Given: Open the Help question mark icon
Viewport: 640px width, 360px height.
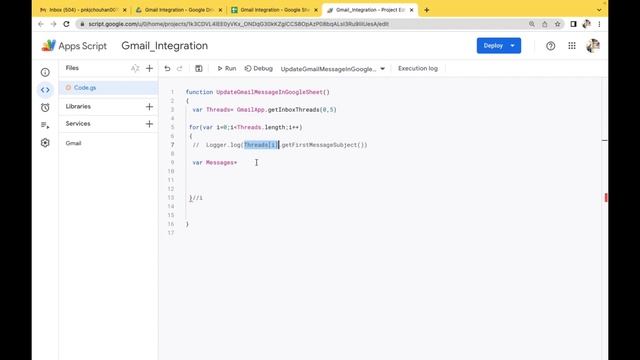Looking at the screenshot, I should 550,46.
